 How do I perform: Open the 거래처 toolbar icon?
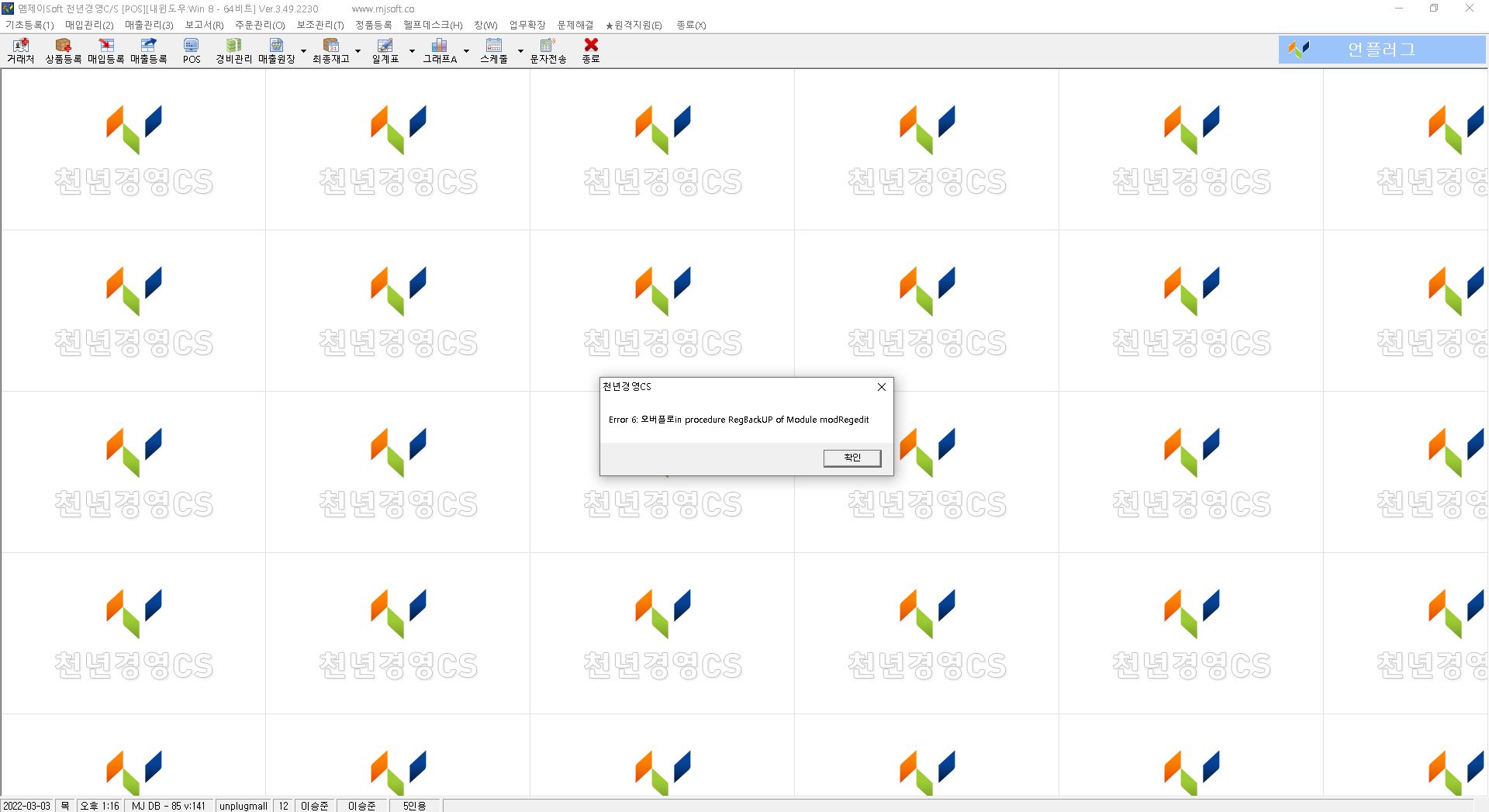pos(21,51)
